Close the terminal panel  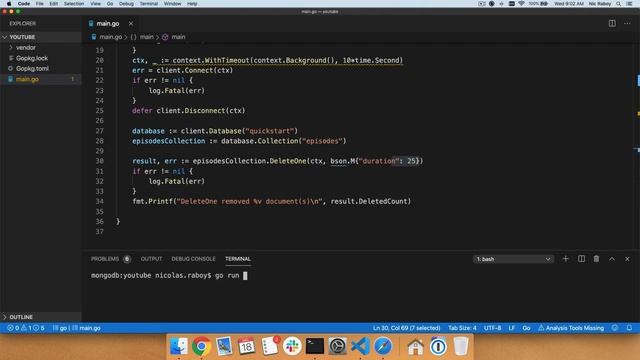click(x=627, y=259)
